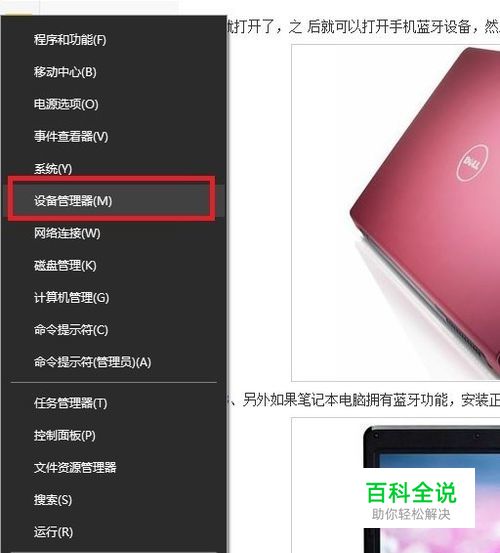The height and width of the screenshot is (553, 500).
Task: Launch 文件资源管理器
Action: [x=113, y=467]
